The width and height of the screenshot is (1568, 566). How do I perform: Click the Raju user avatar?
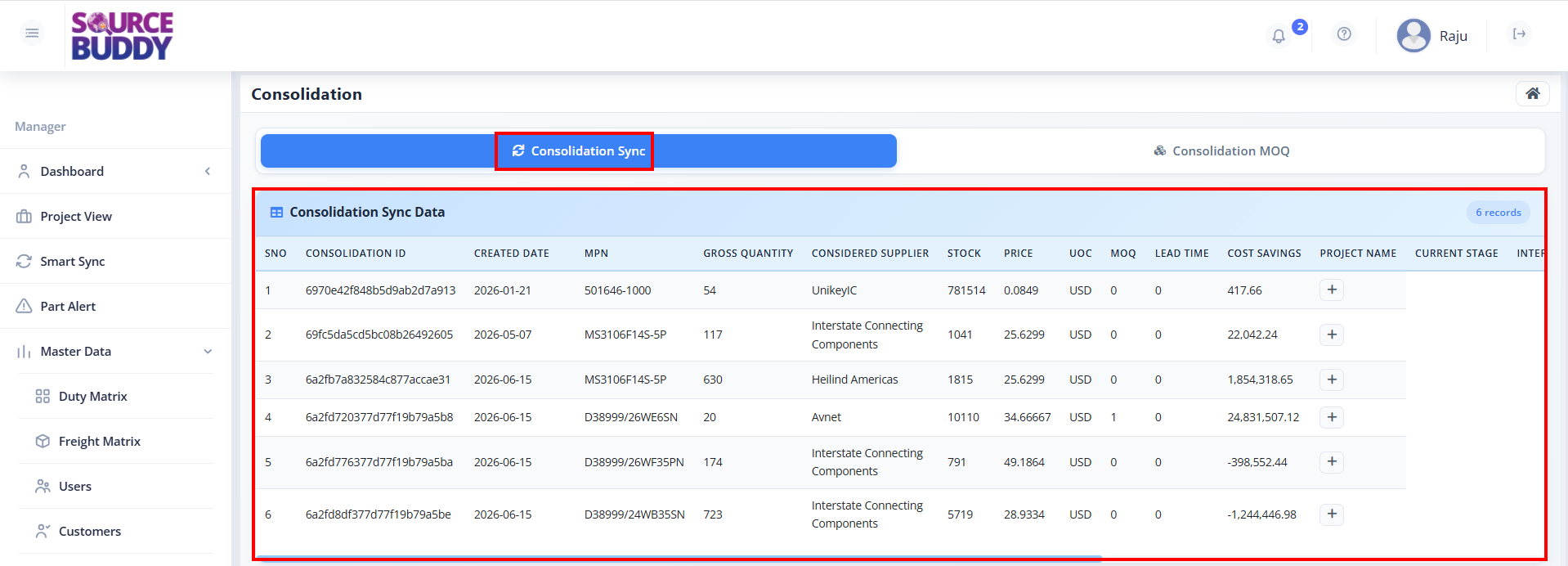click(1413, 35)
